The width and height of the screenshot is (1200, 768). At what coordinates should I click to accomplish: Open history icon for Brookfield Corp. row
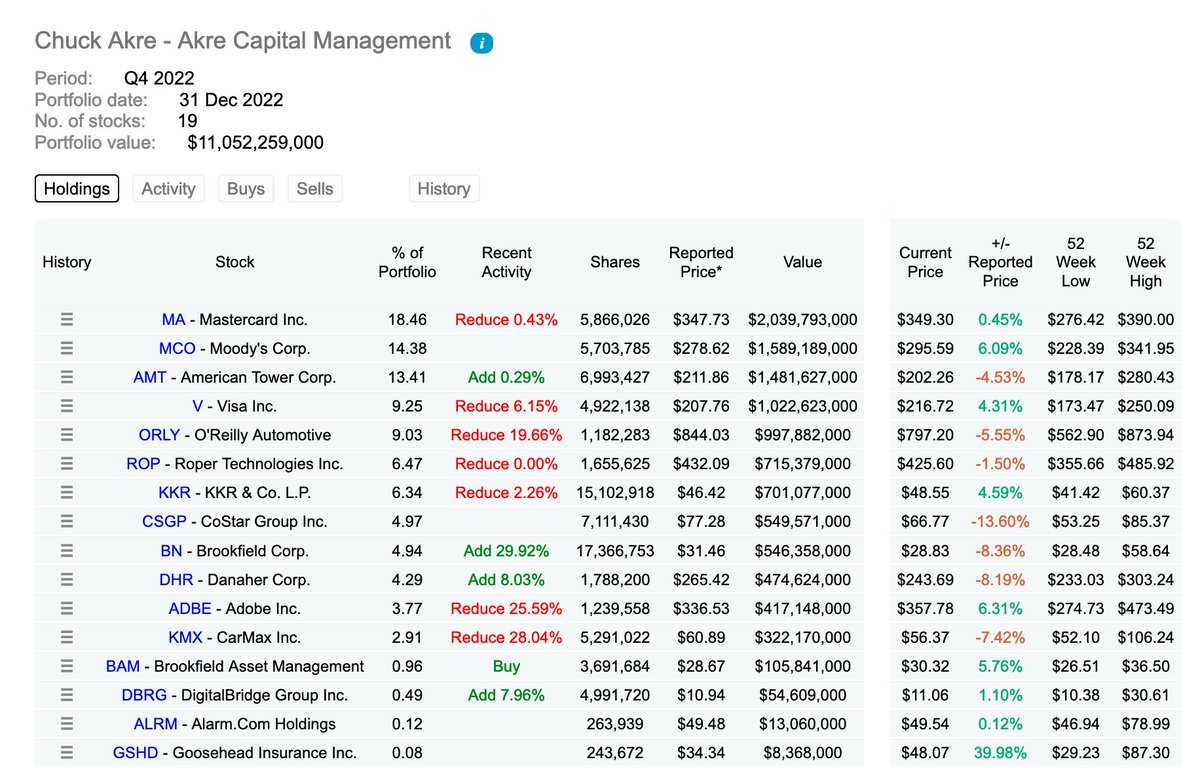(x=67, y=551)
